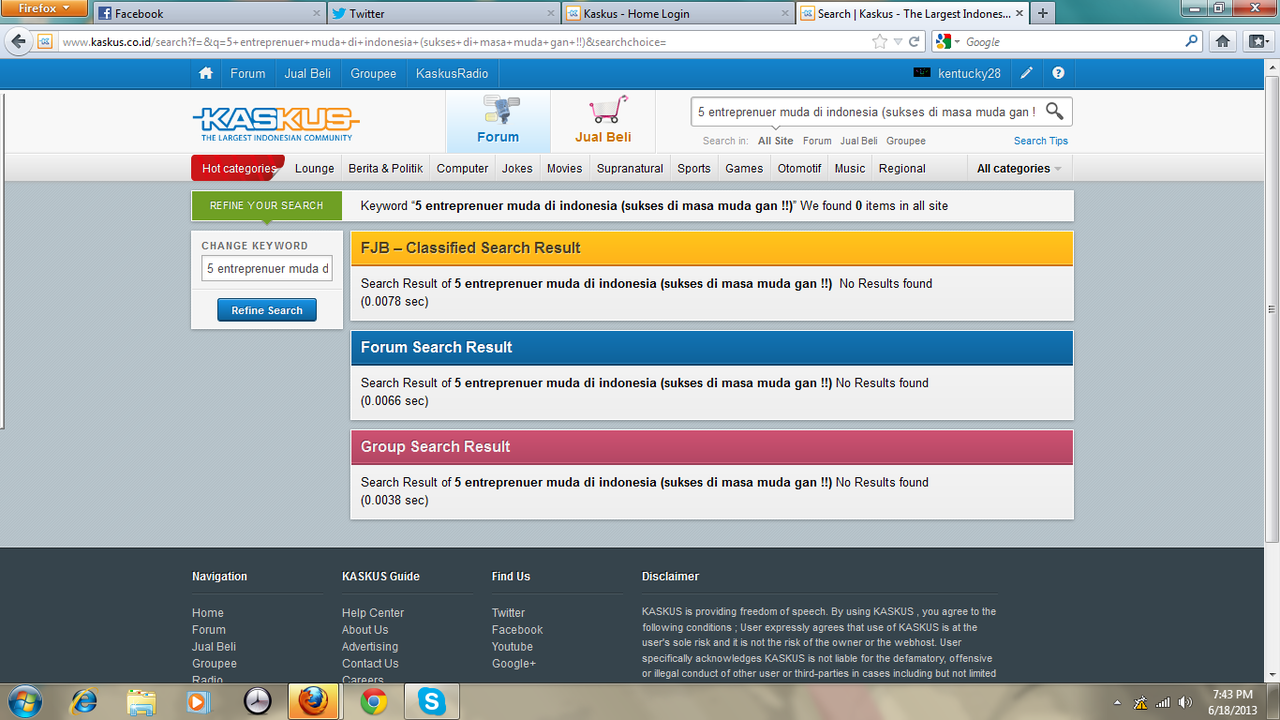This screenshot has height=720, width=1280.
Task: Open the bookmarks menu icon in Firefox toolbar
Action: point(1257,42)
